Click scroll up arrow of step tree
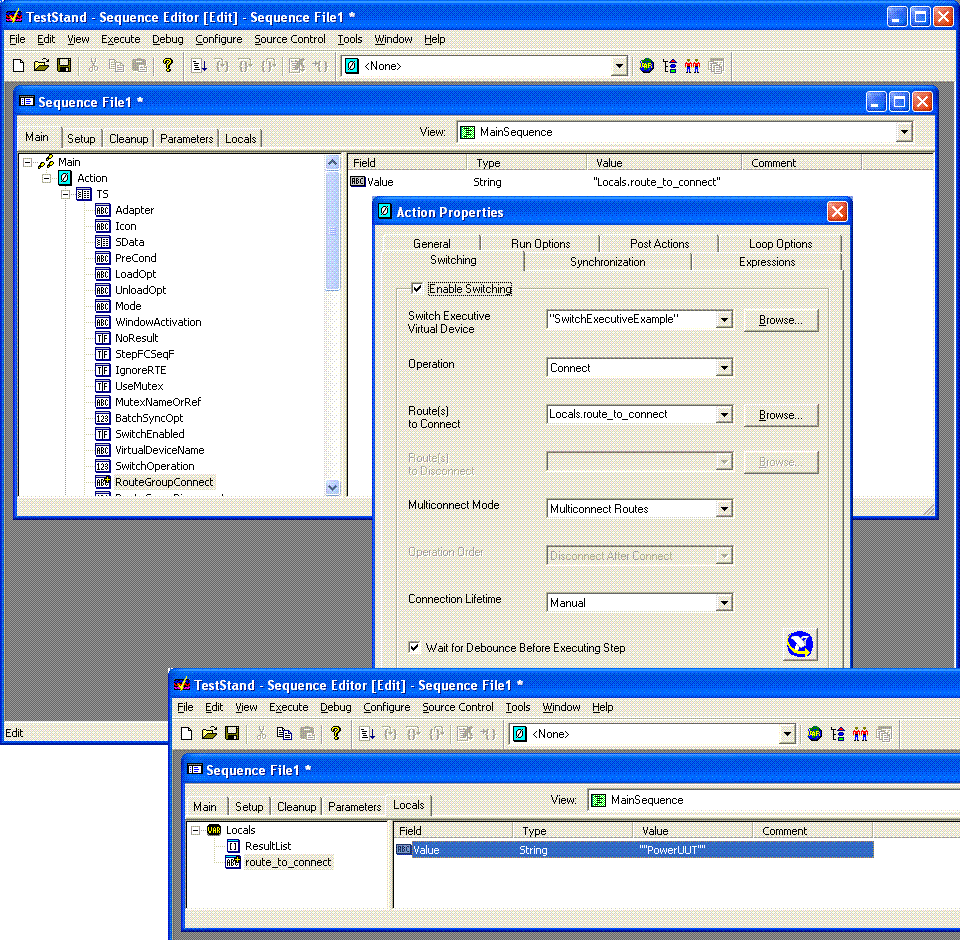Screen dimensions: 960x940 coord(332,162)
